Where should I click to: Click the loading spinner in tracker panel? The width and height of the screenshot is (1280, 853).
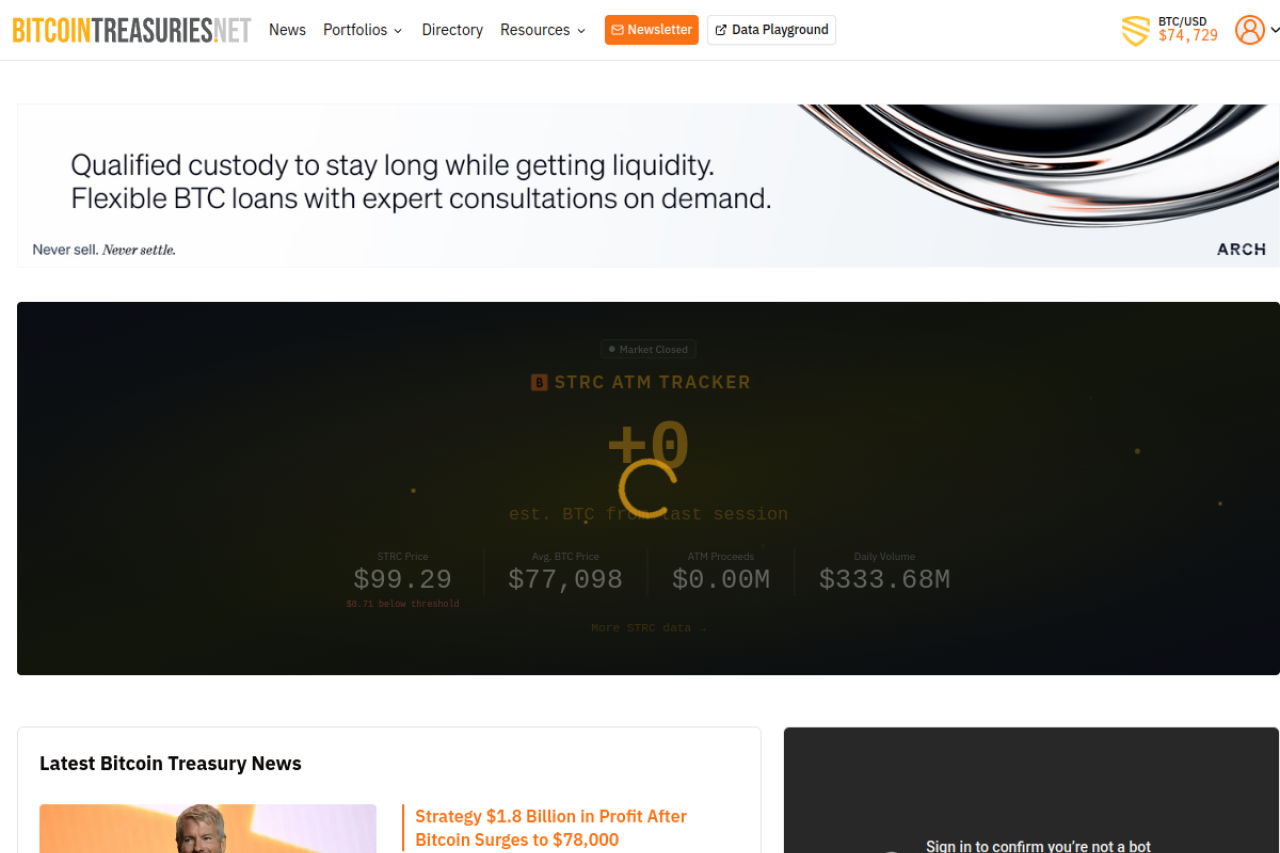tap(648, 489)
